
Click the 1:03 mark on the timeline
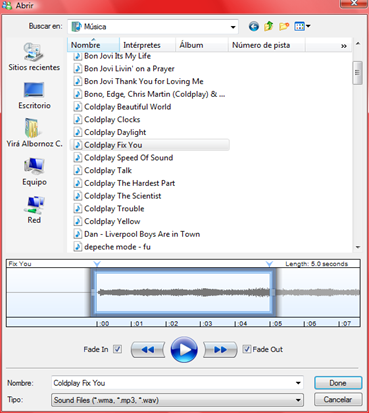click(x=206, y=323)
